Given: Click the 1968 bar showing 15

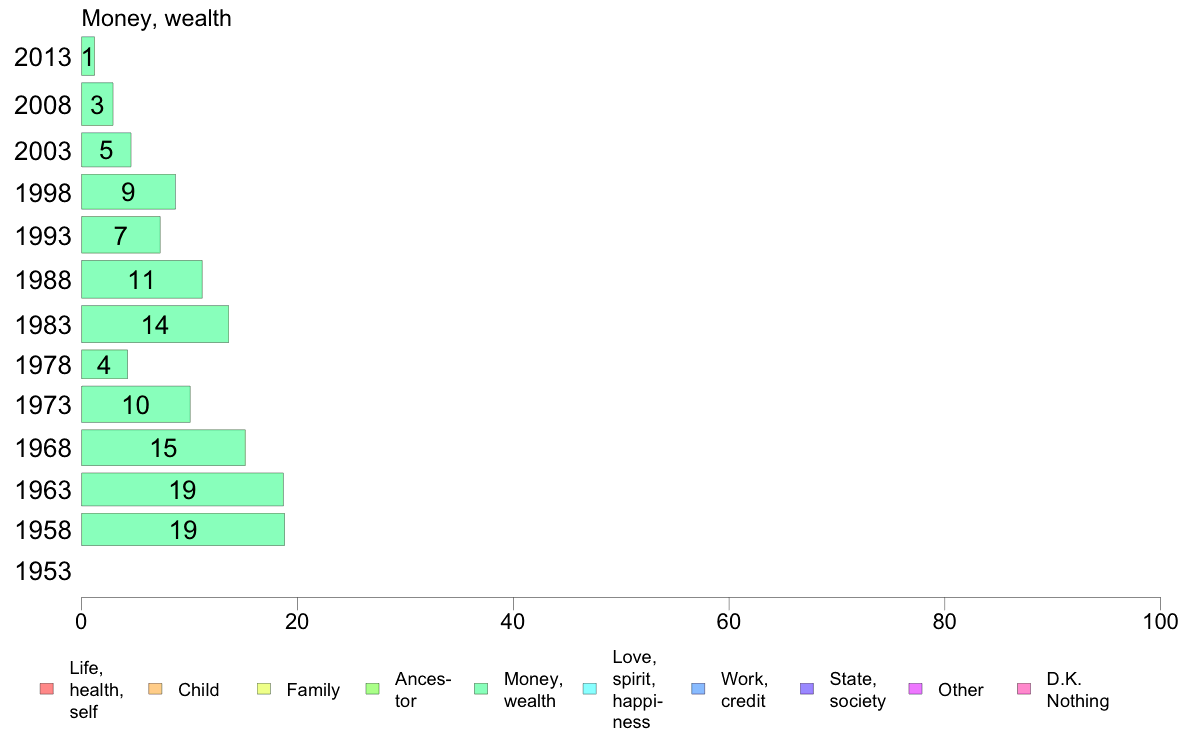Looking at the screenshot, I should pyautogui.click(x=163, y=447).
